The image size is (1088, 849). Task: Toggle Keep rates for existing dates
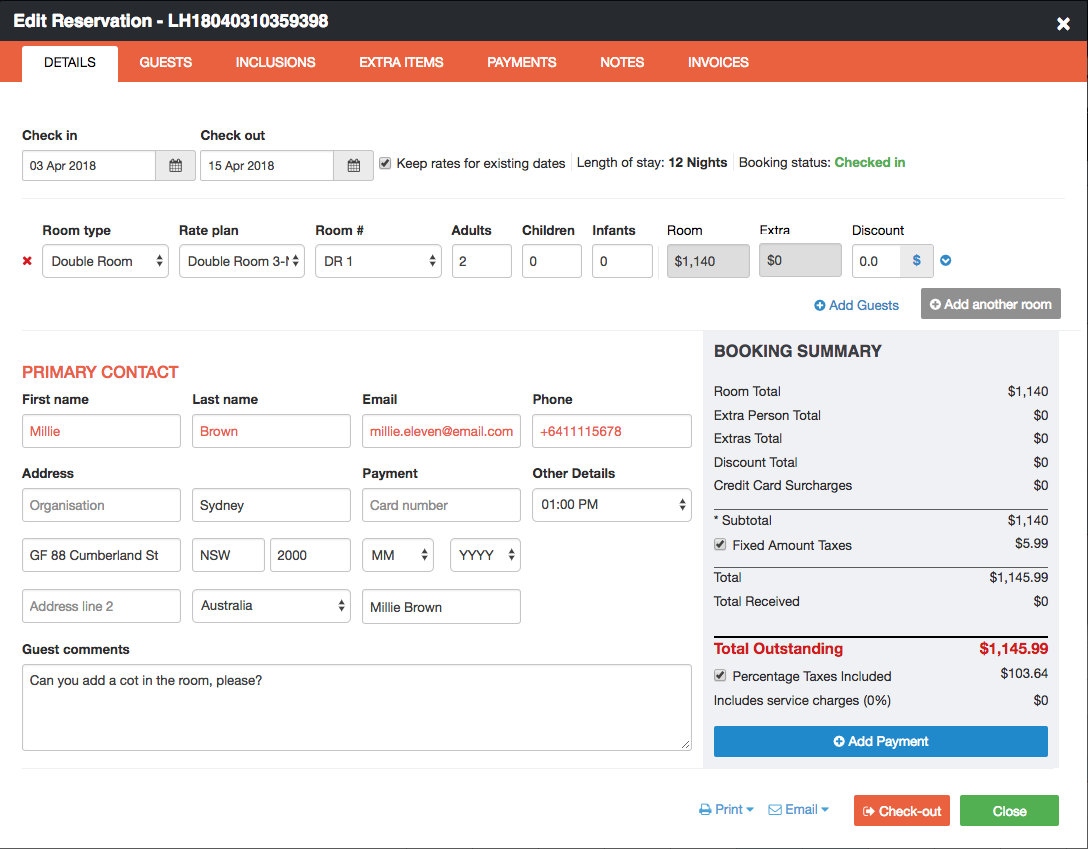[x=385, y=163]
